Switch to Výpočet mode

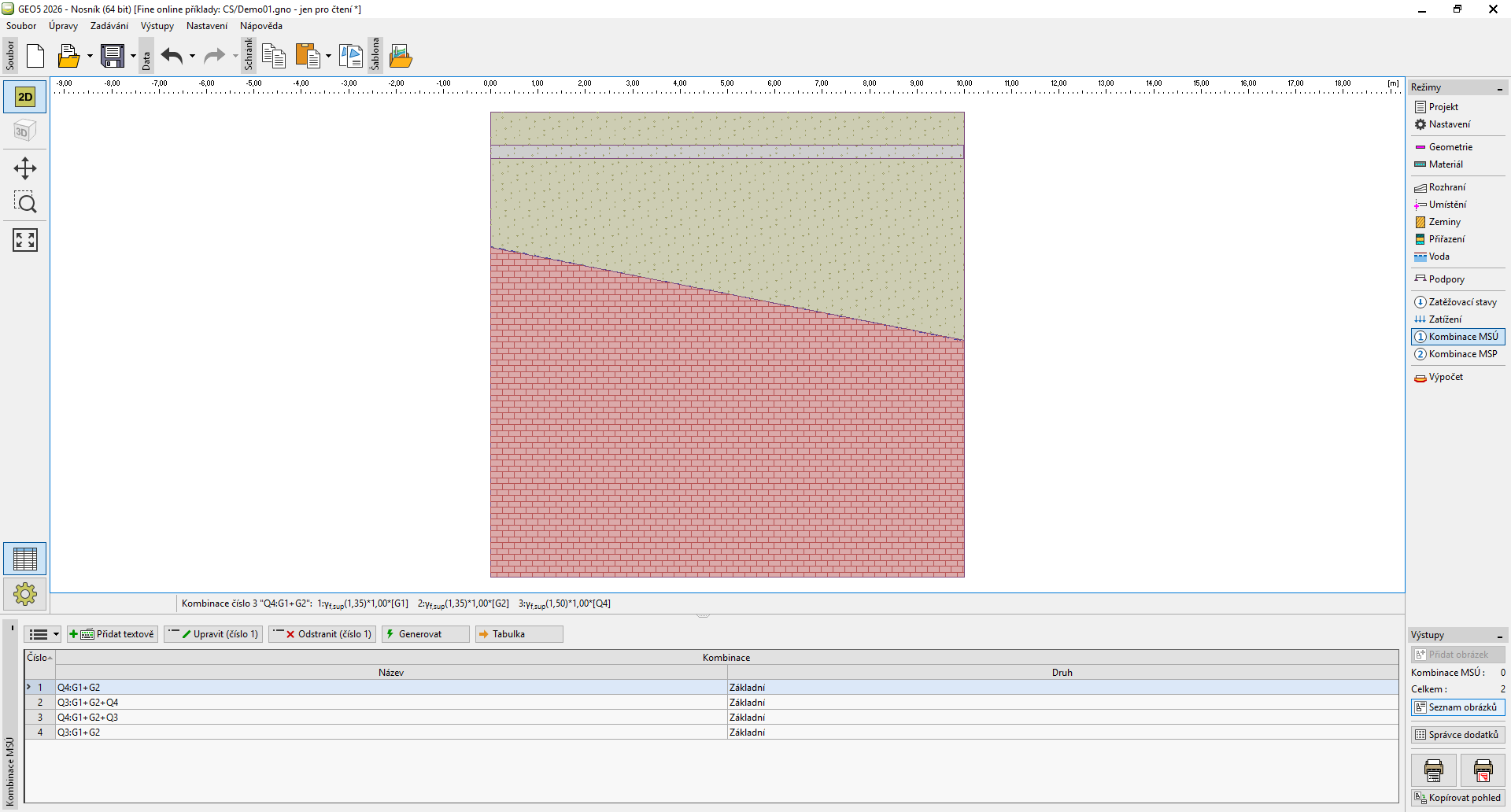1445,377
